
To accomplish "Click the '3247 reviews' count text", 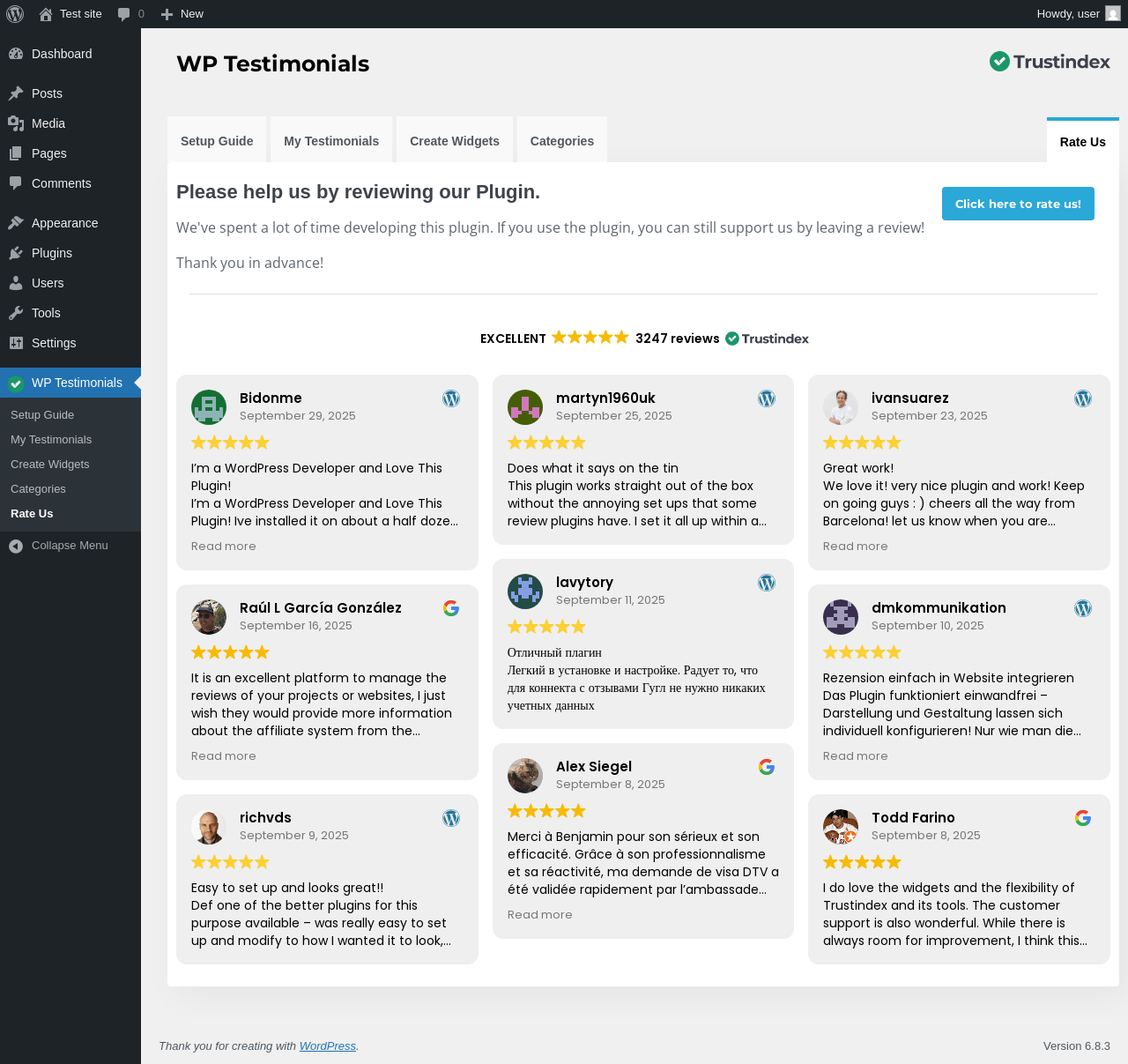I will [x=678, y=339].
